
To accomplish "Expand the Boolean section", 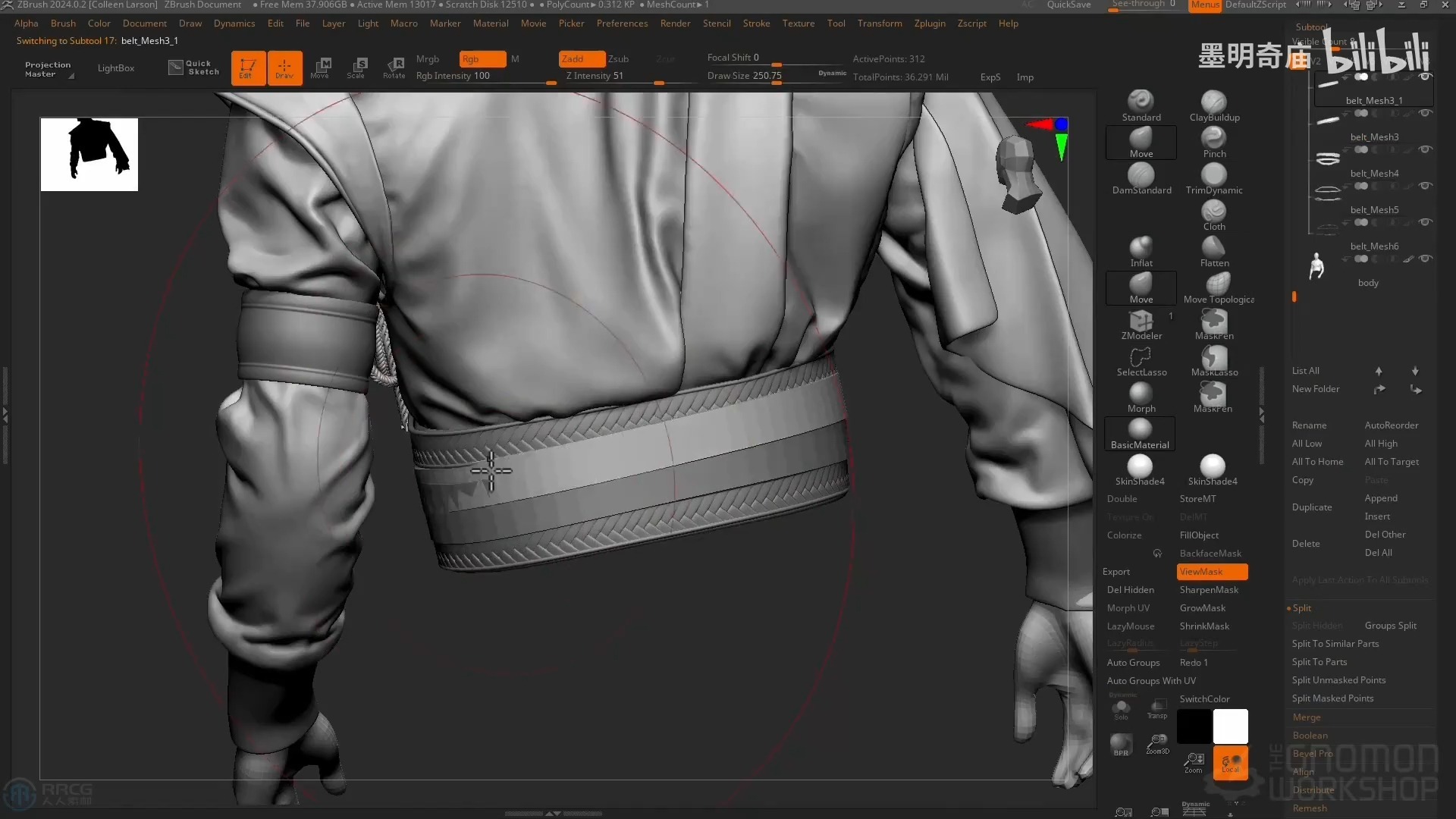I will pyautogui.click(x=1310, y=735).
